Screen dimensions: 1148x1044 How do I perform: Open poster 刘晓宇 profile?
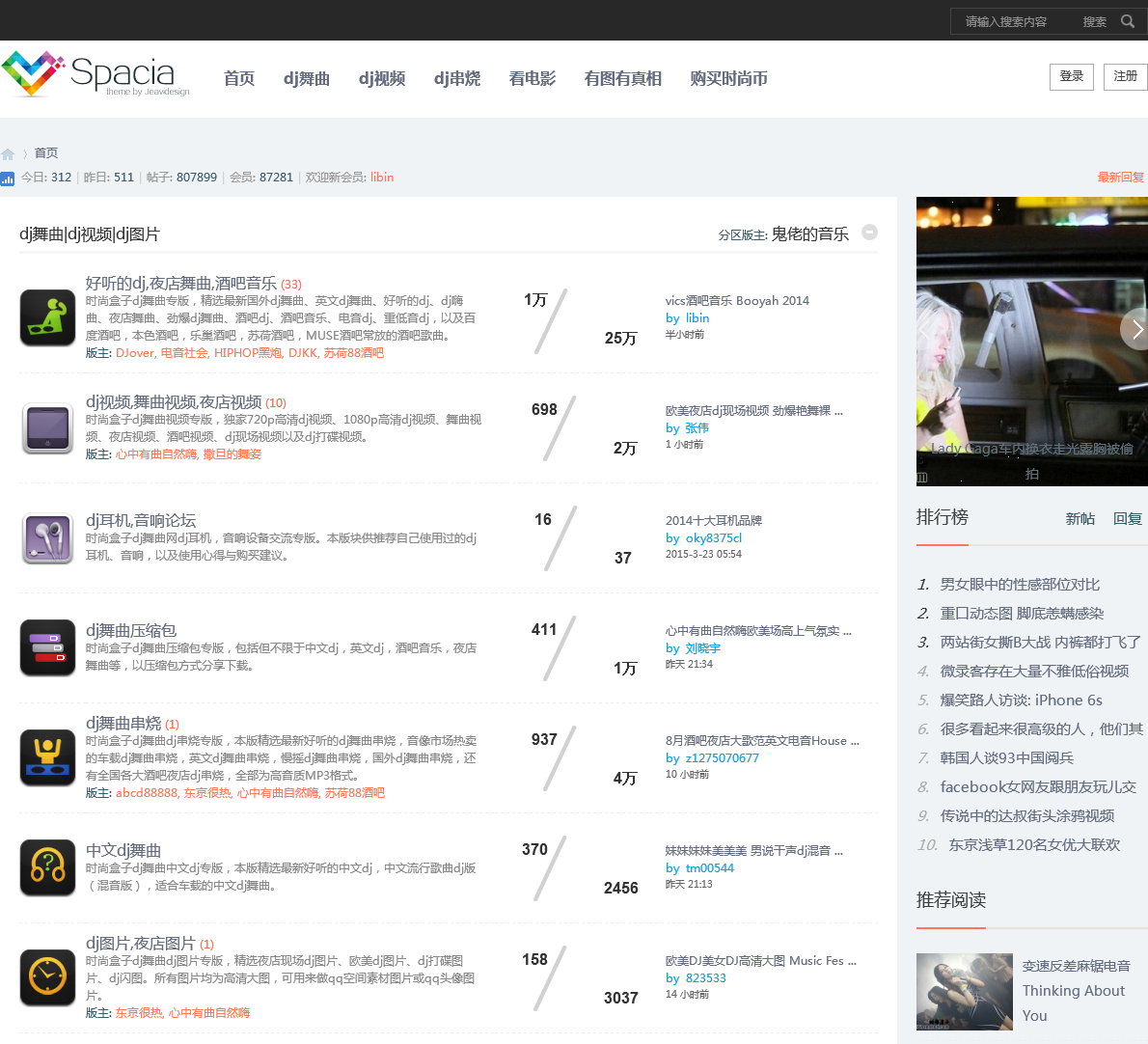click(703, 648)
